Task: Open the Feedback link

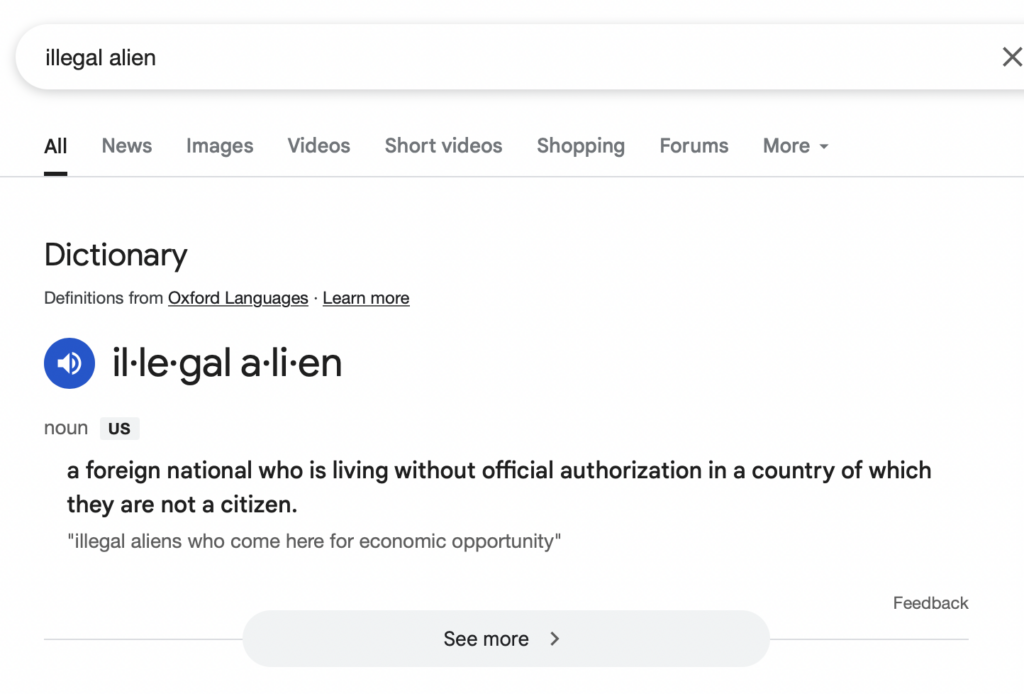Action: pos(931,603)
